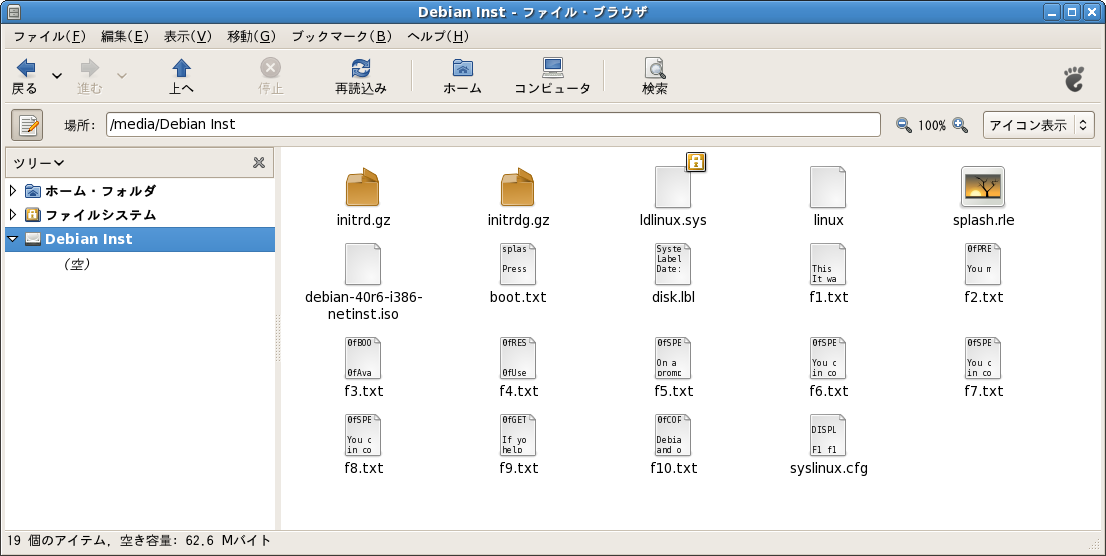Click the location path field
This screenshot has width=1106, height=556.
(x=493, y=124)
